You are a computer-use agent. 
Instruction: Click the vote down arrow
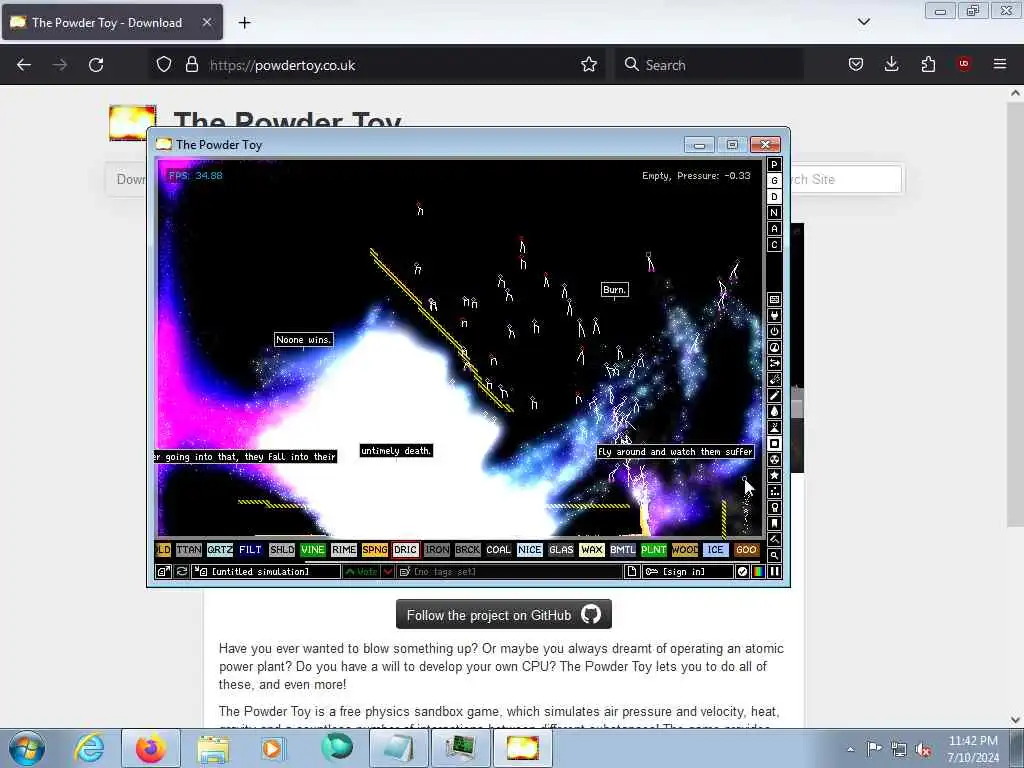coord(388,571)
